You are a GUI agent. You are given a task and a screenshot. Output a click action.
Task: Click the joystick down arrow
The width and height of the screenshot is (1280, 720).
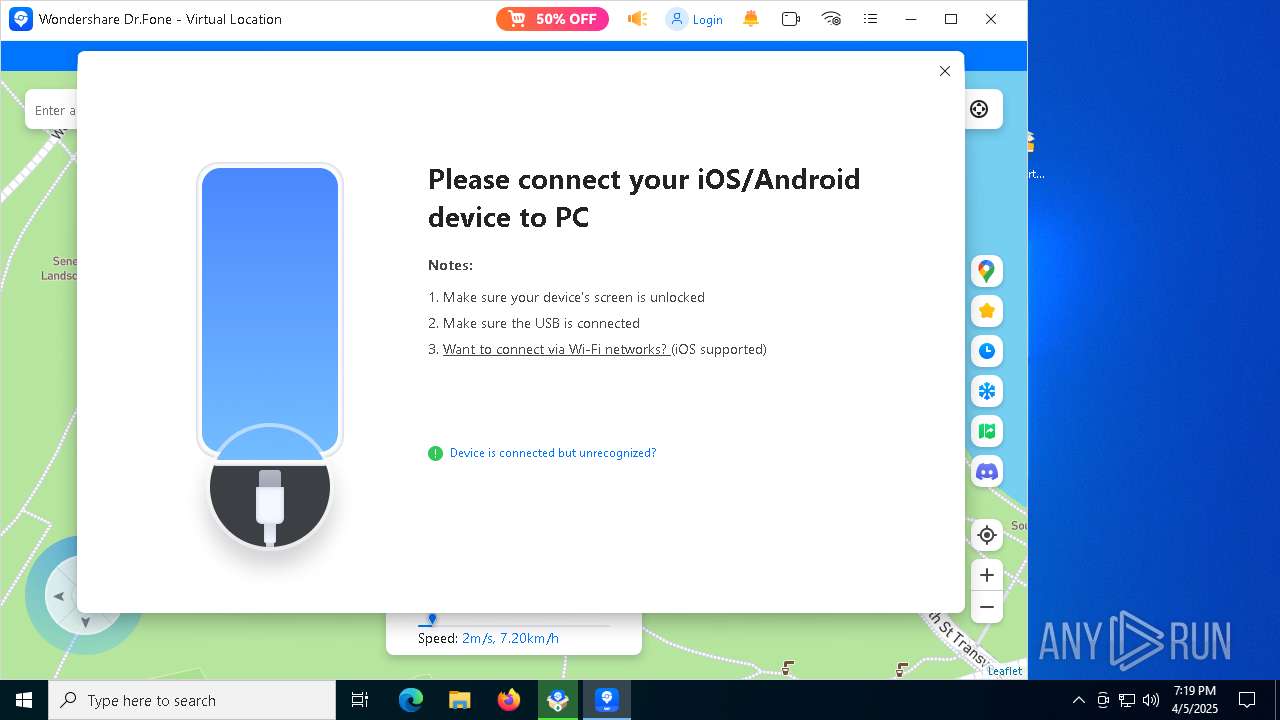tap(85, 622)
